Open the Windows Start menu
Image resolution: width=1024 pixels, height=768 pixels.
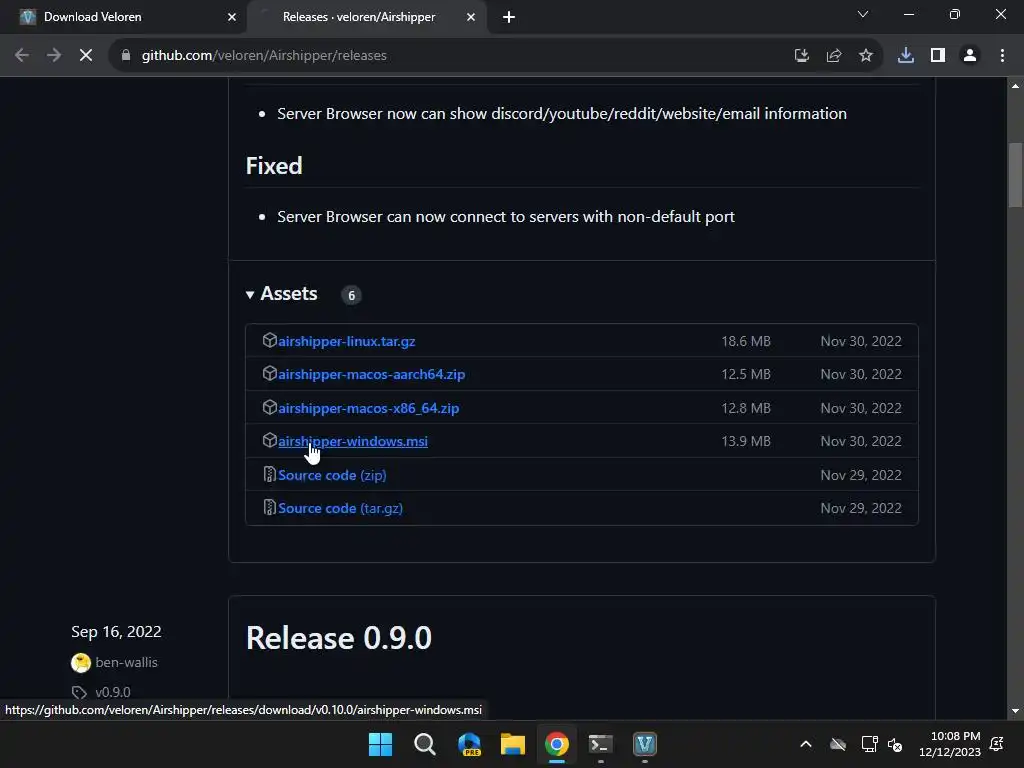click(x=380, y=744)
